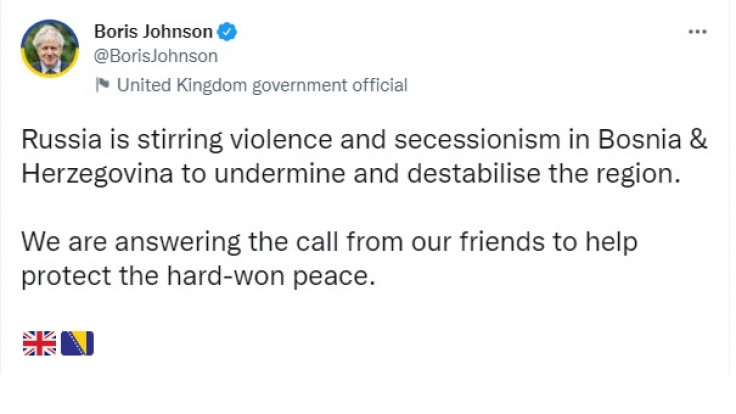Click the word 'secessionism' in the tweet
This screenshot has height=414, width=736.
click(x=477, y=139)
